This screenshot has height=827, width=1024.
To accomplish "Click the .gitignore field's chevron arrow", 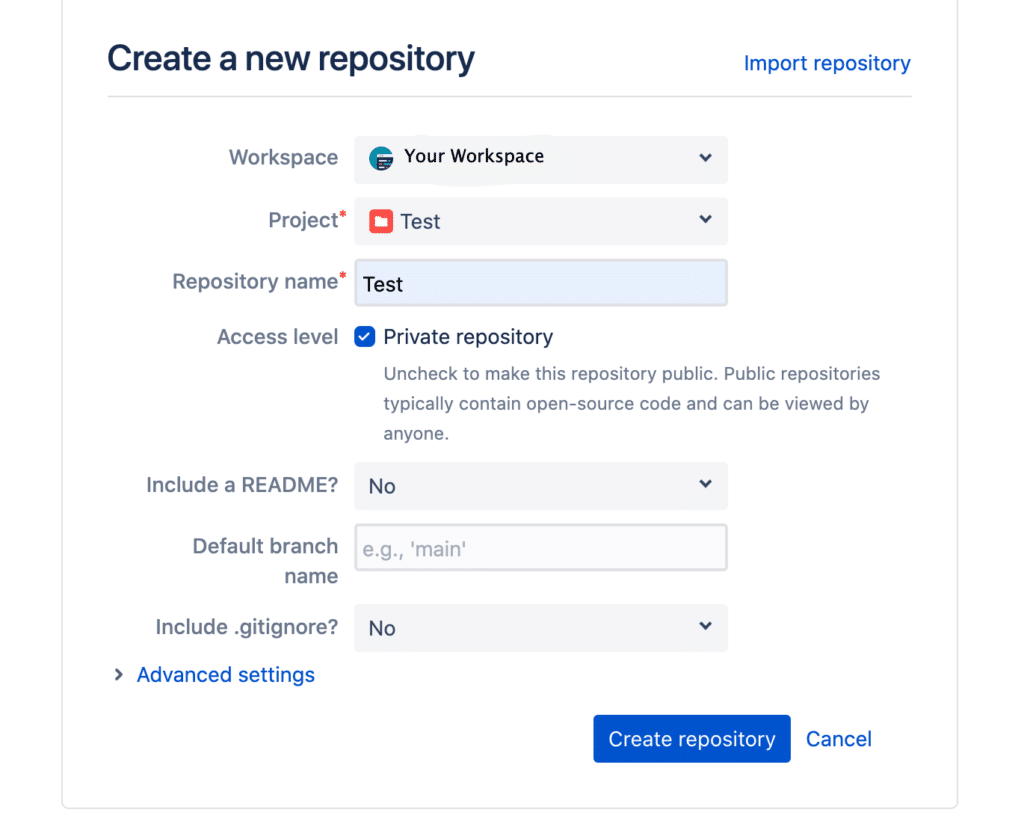I will (705, 627).
